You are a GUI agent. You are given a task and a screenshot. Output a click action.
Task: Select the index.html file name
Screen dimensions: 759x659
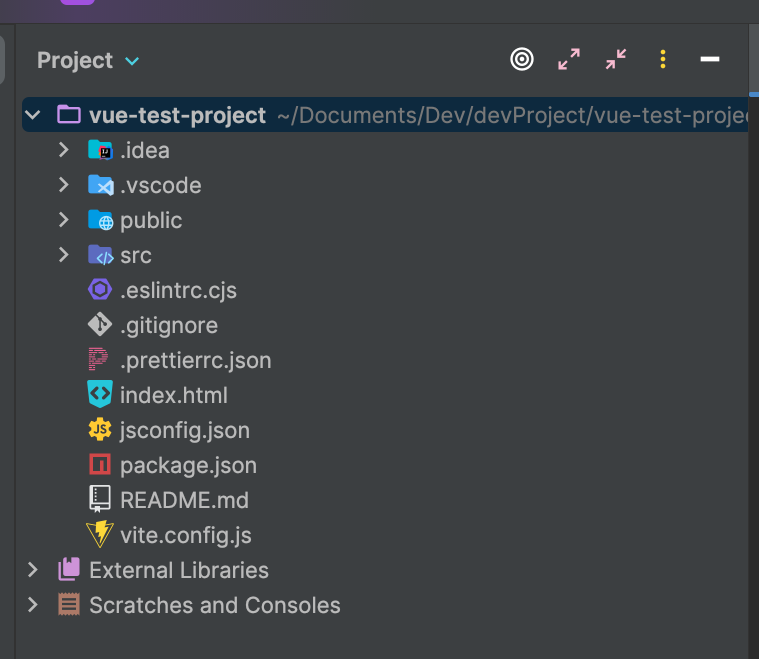click(x=174, y=396)
